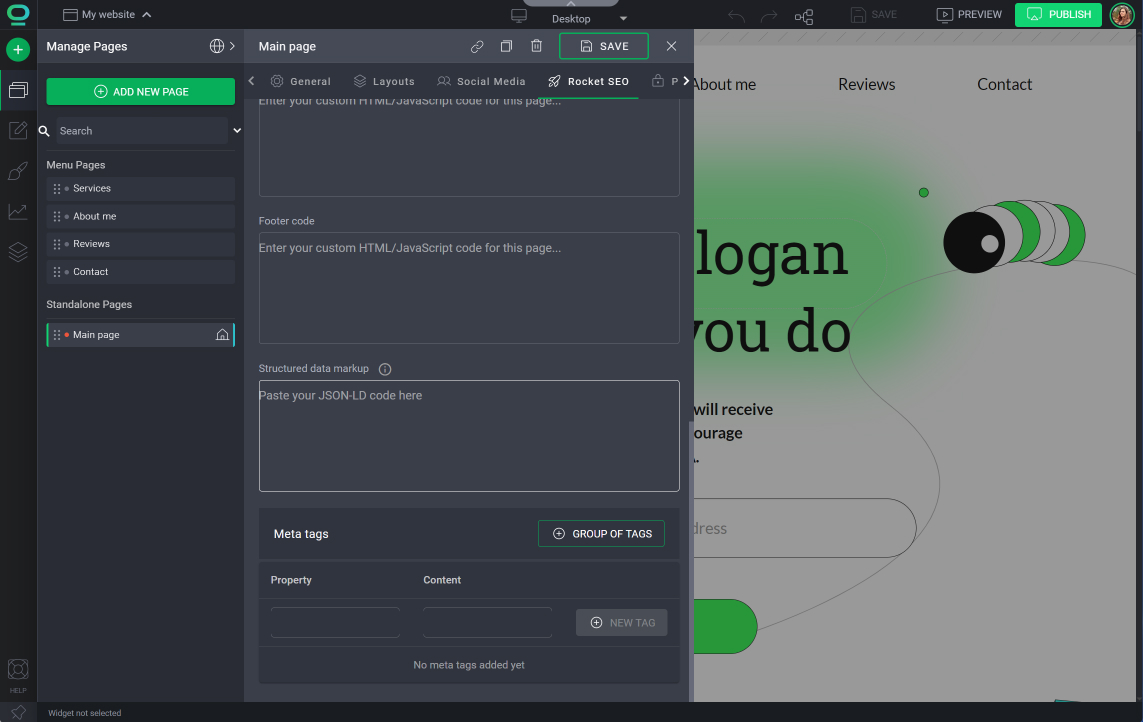The height and width of the screenshot is (722, 1143).
Task: Click Contact link in the website preview
Action: [1004, 85]
